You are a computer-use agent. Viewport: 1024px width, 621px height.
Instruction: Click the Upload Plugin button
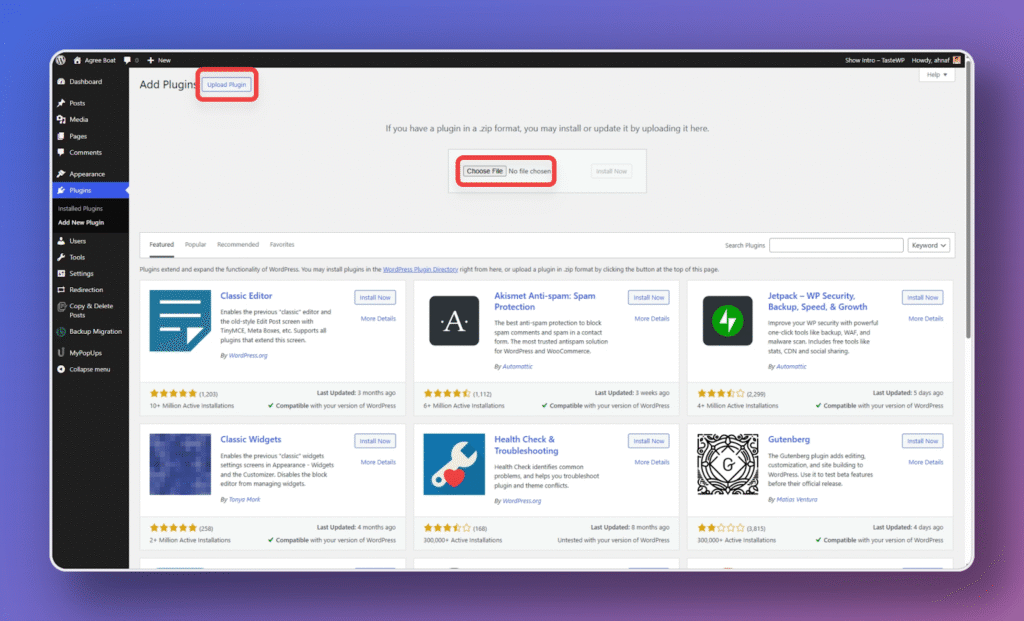pyautogui.click(x=227, y=85)
